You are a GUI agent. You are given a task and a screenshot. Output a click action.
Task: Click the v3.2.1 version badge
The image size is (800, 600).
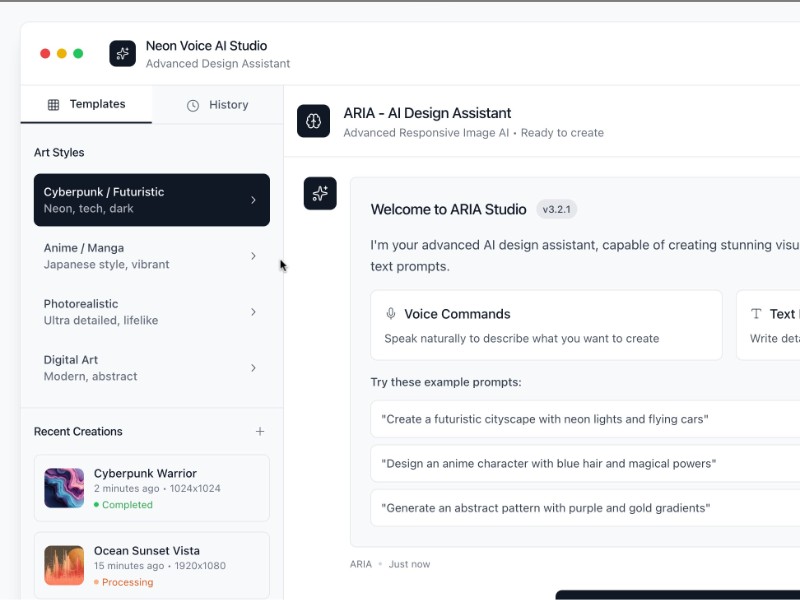pos(556,209)
